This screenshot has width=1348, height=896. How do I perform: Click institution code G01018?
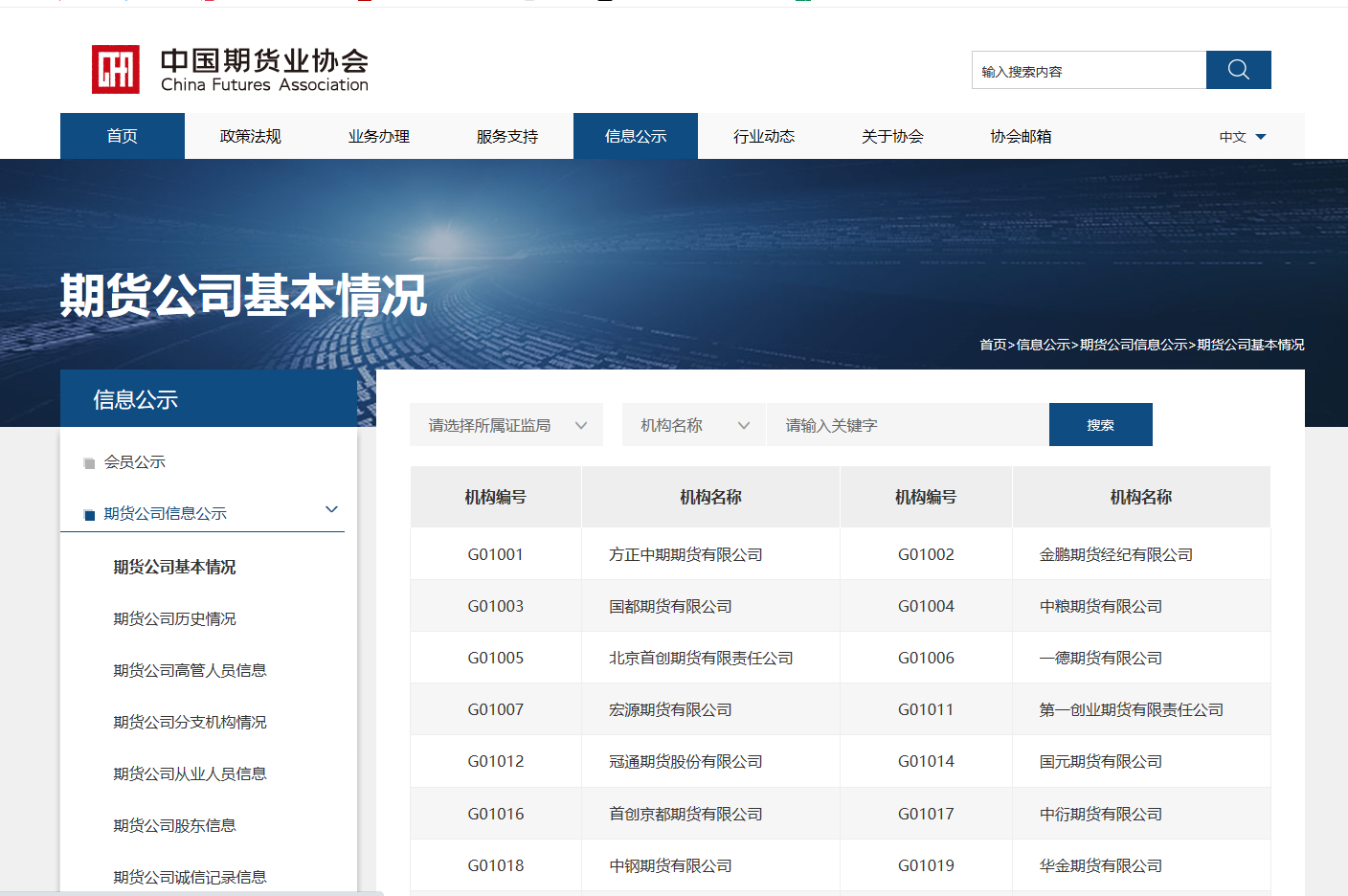(496, 865)
